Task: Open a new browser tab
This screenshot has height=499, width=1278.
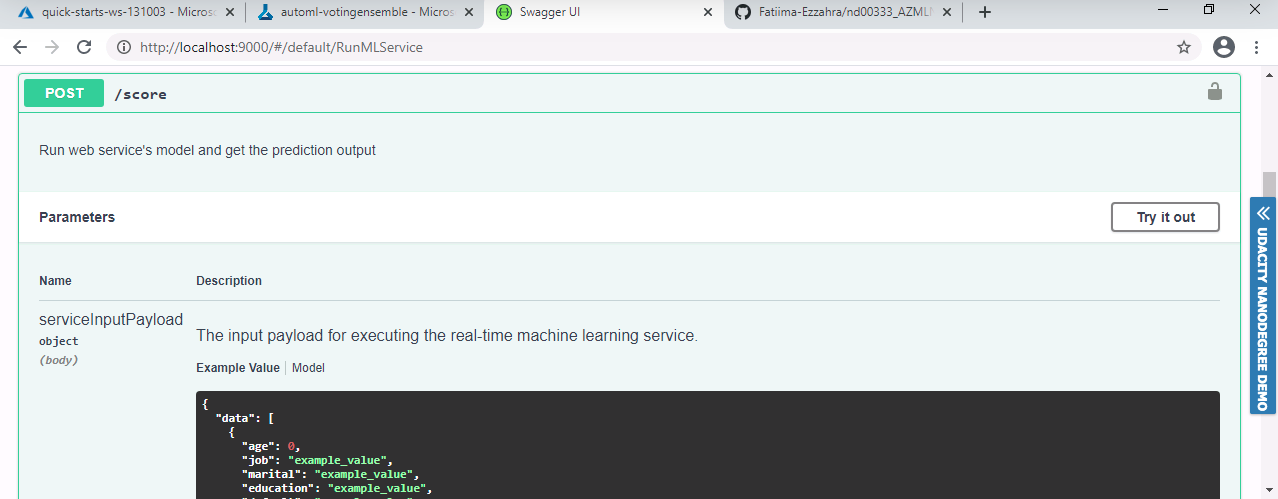Action: (985, 12)
